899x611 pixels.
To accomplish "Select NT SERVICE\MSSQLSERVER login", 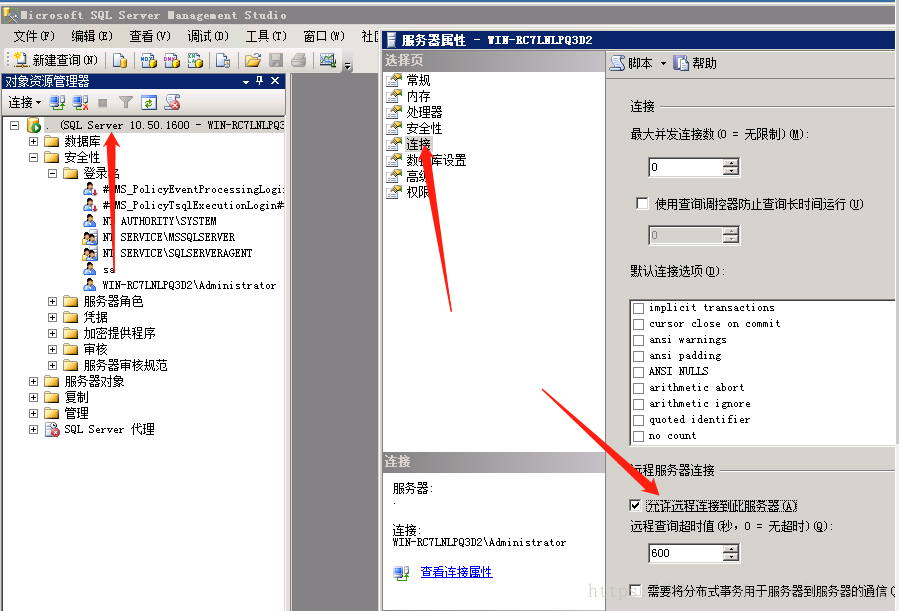I will point(169,237).
